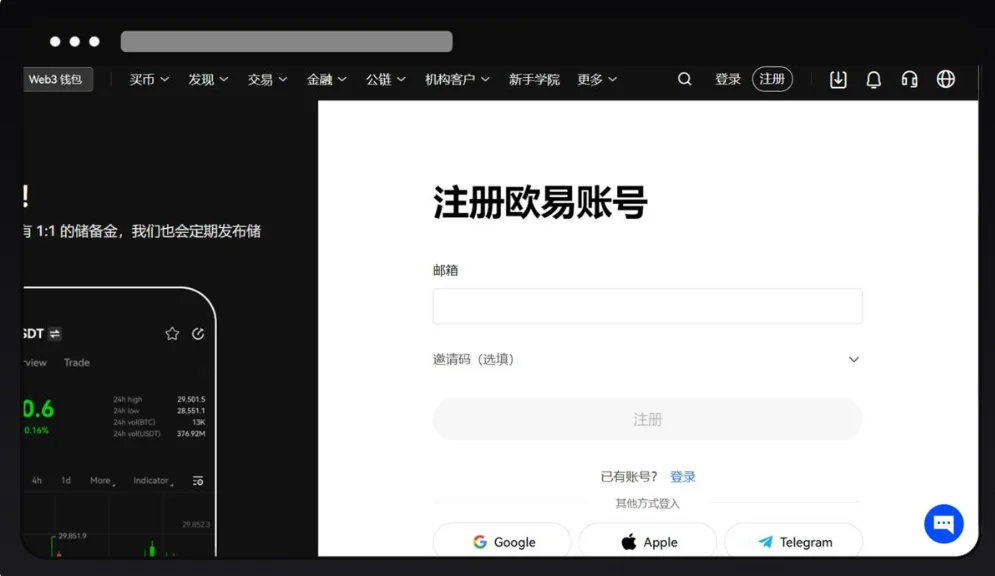The image size is (995, 576).
Task: Select the Trade tab in phone mockup
Action: [x=77, y=362]
